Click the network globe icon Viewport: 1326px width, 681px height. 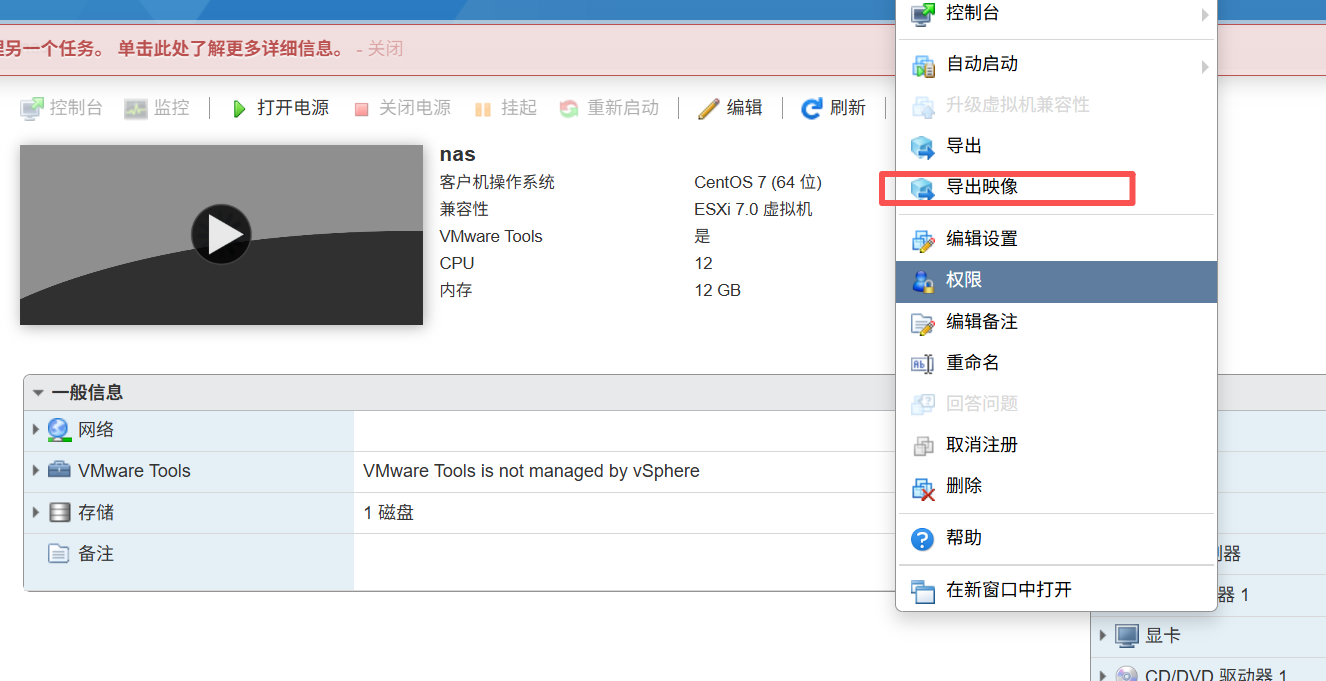point(60,430)
